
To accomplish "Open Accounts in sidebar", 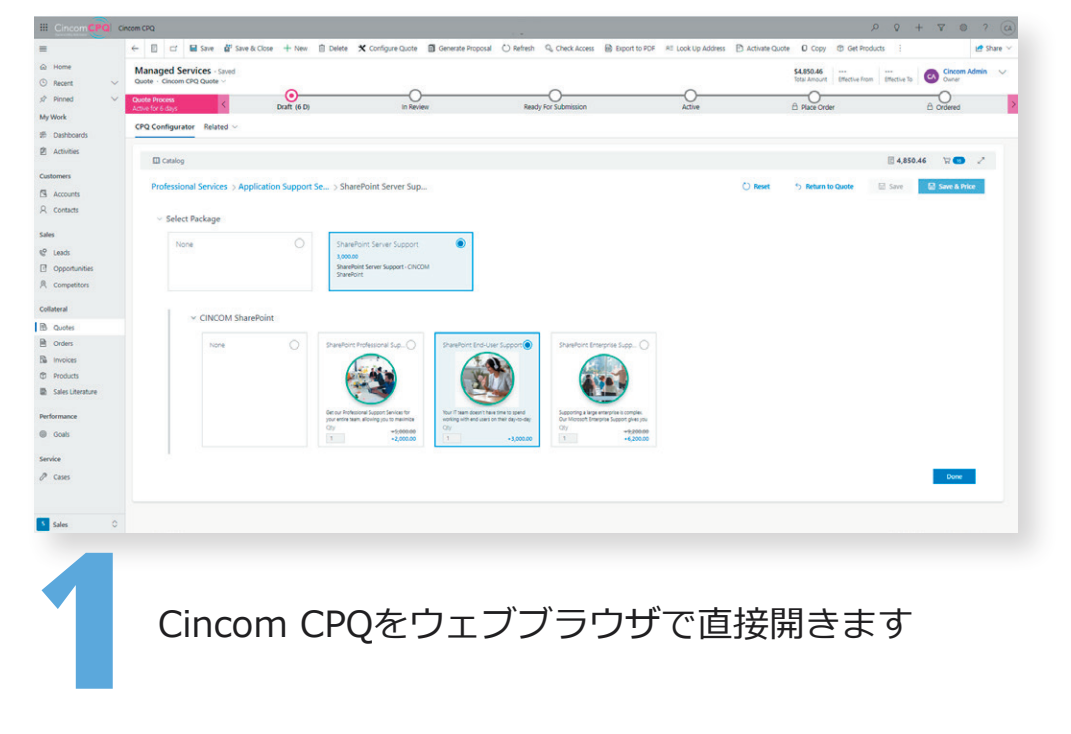I will [x=66, y=194].
